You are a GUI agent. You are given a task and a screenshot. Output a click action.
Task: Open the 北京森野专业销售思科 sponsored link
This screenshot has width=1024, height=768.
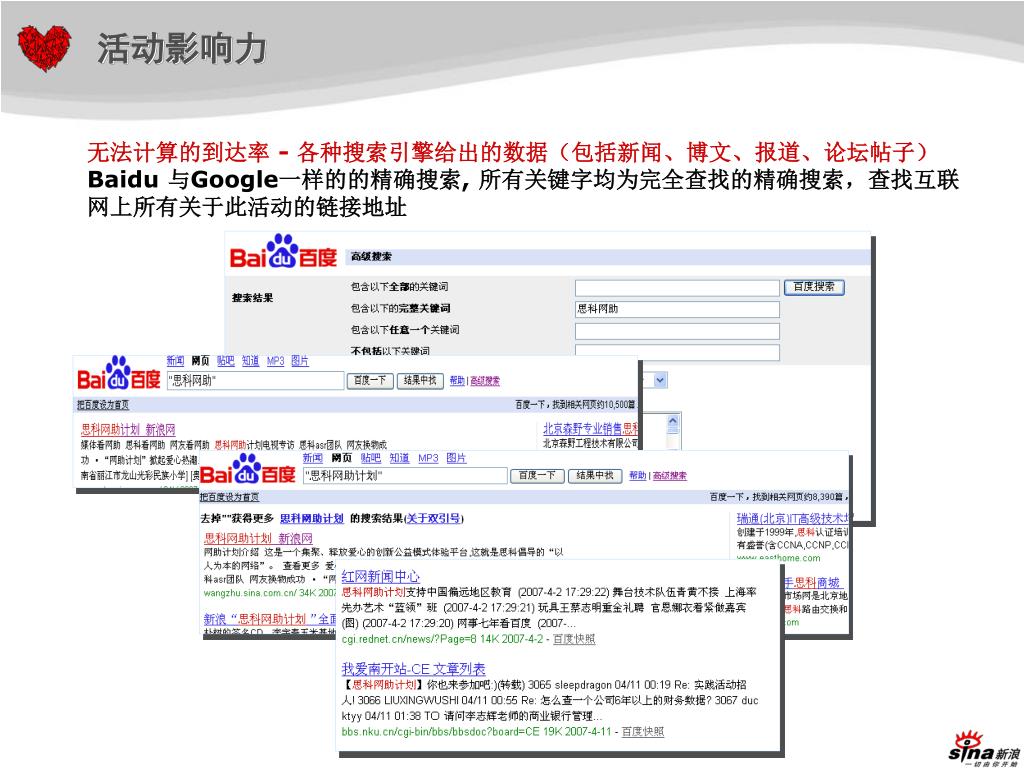click(x=590, y=429)
